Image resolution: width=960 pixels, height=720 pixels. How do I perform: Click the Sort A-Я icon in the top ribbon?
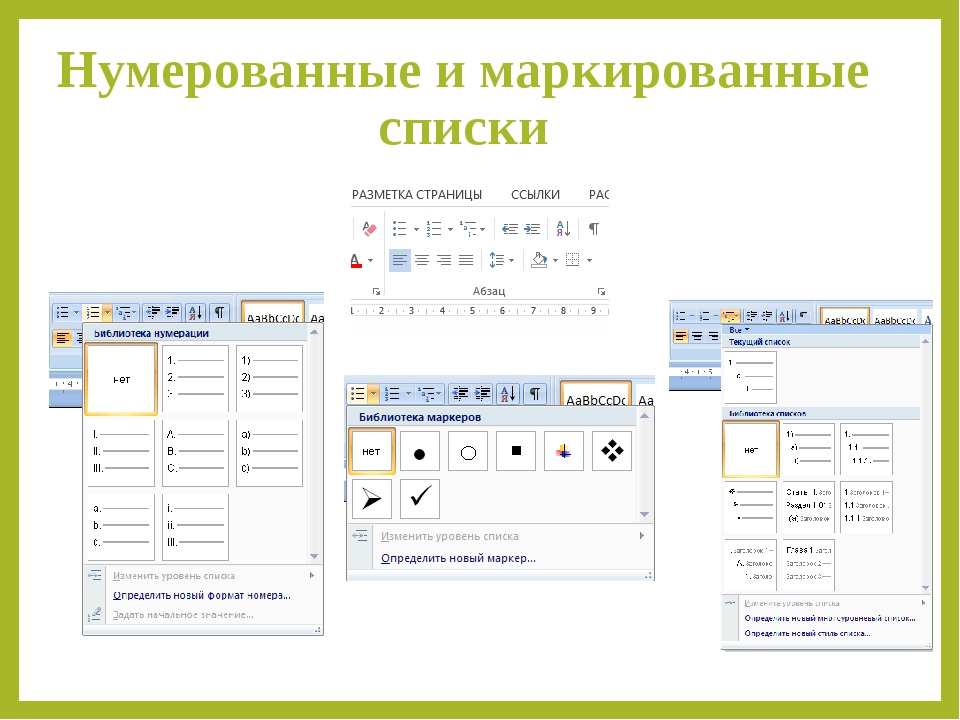coord(563,229)
